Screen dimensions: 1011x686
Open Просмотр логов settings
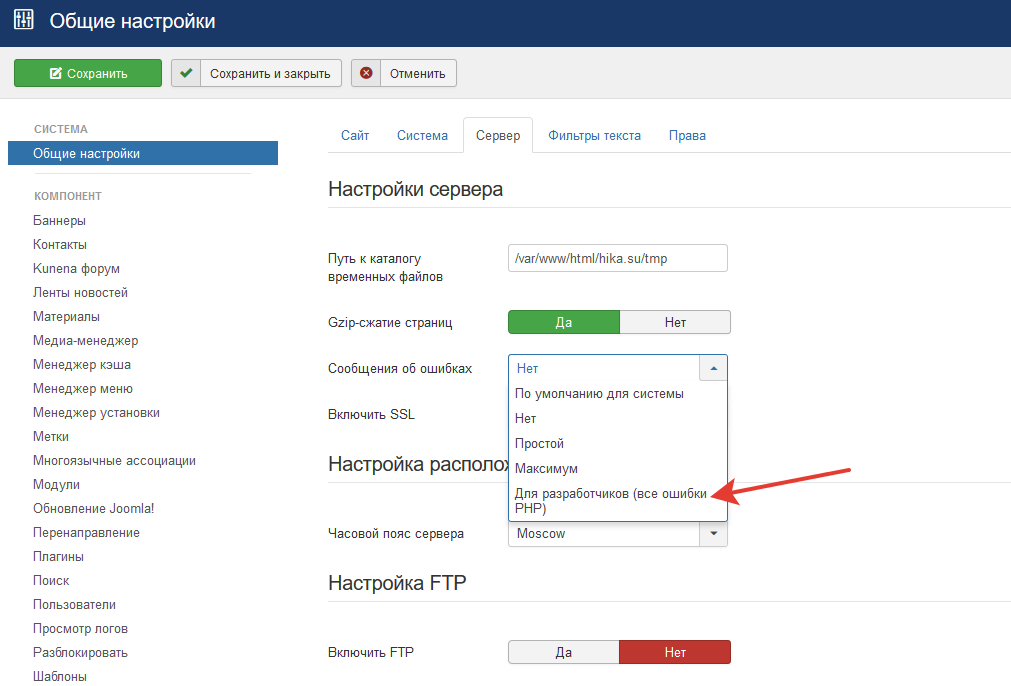[x=80, y=629]
